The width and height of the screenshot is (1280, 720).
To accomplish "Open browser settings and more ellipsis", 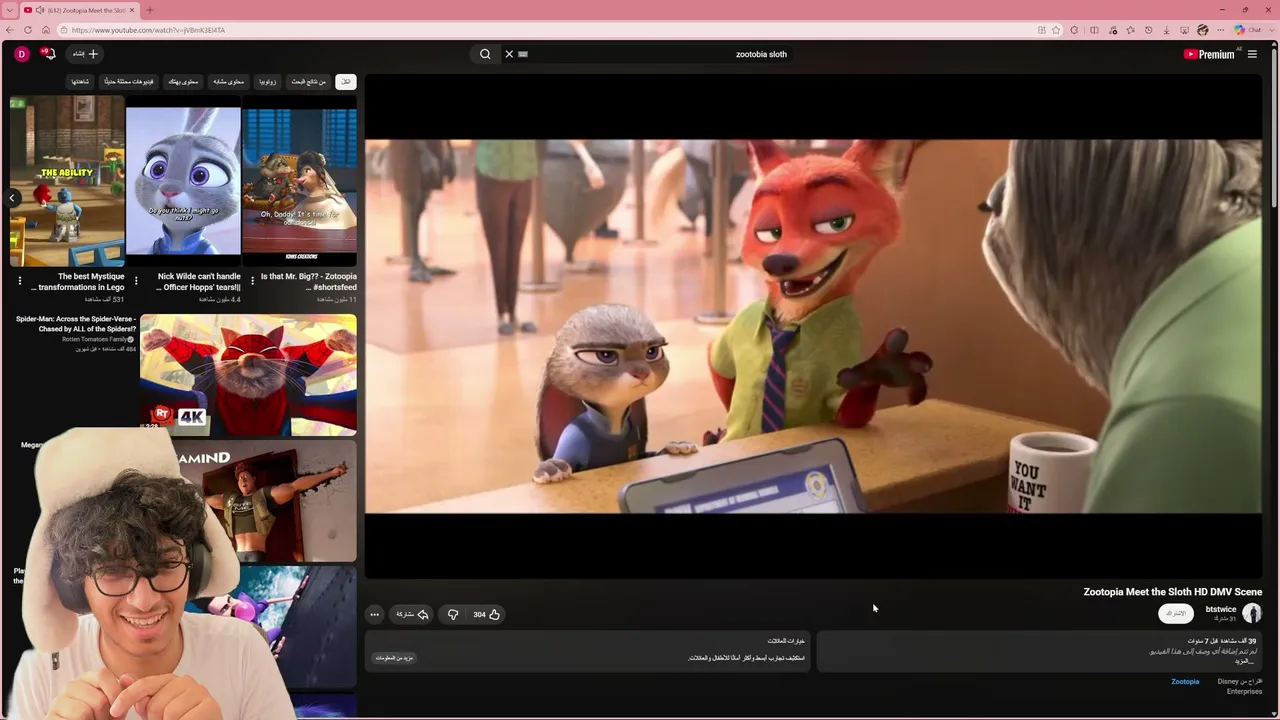I will point(1221,30).
